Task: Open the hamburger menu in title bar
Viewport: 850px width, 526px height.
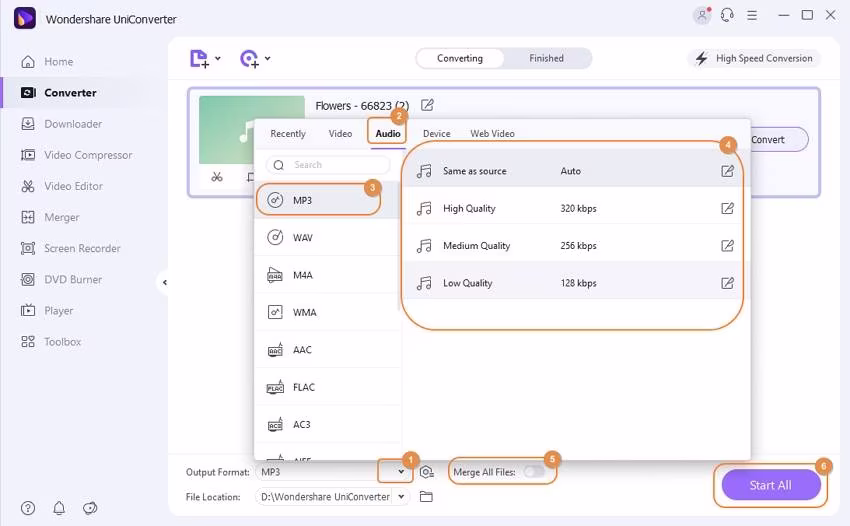Action: click(x=752, y=15)
